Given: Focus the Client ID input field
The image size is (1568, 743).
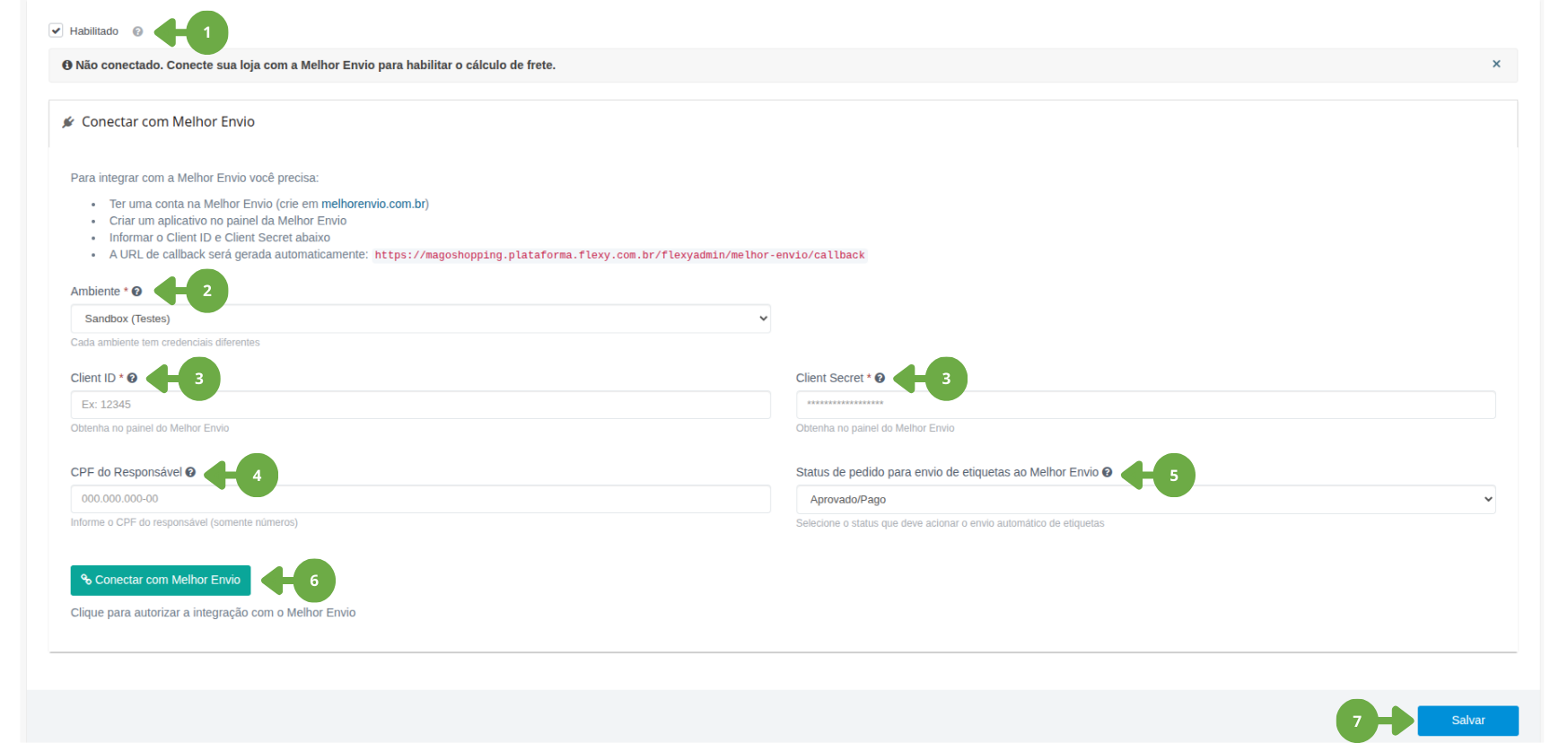Looking at the screenshot, I should (x=420, y=405).
